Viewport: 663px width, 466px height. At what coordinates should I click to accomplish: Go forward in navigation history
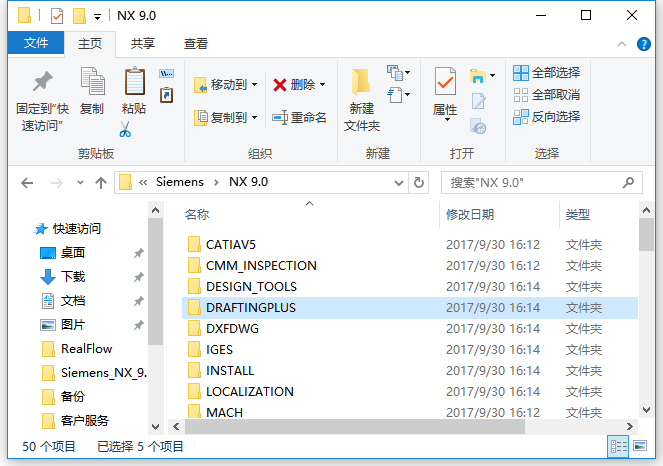56,183
